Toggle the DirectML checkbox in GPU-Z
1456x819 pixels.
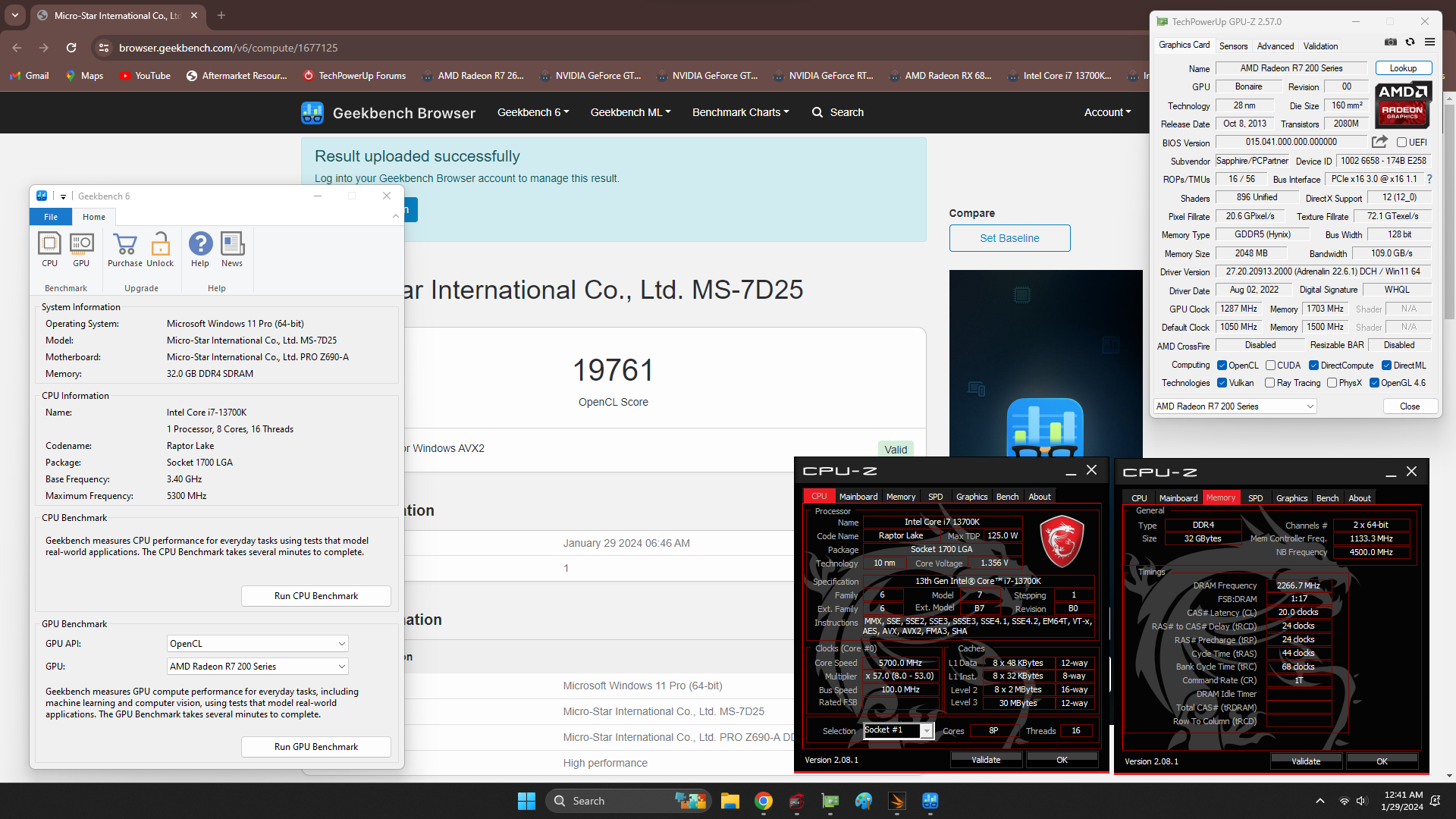pyautogui.click(x=1386, y=366)
